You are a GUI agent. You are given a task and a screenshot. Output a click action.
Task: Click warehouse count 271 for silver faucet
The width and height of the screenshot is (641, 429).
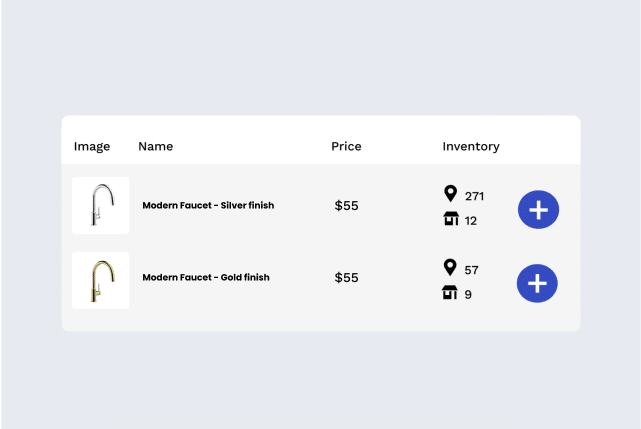[474, 196]
